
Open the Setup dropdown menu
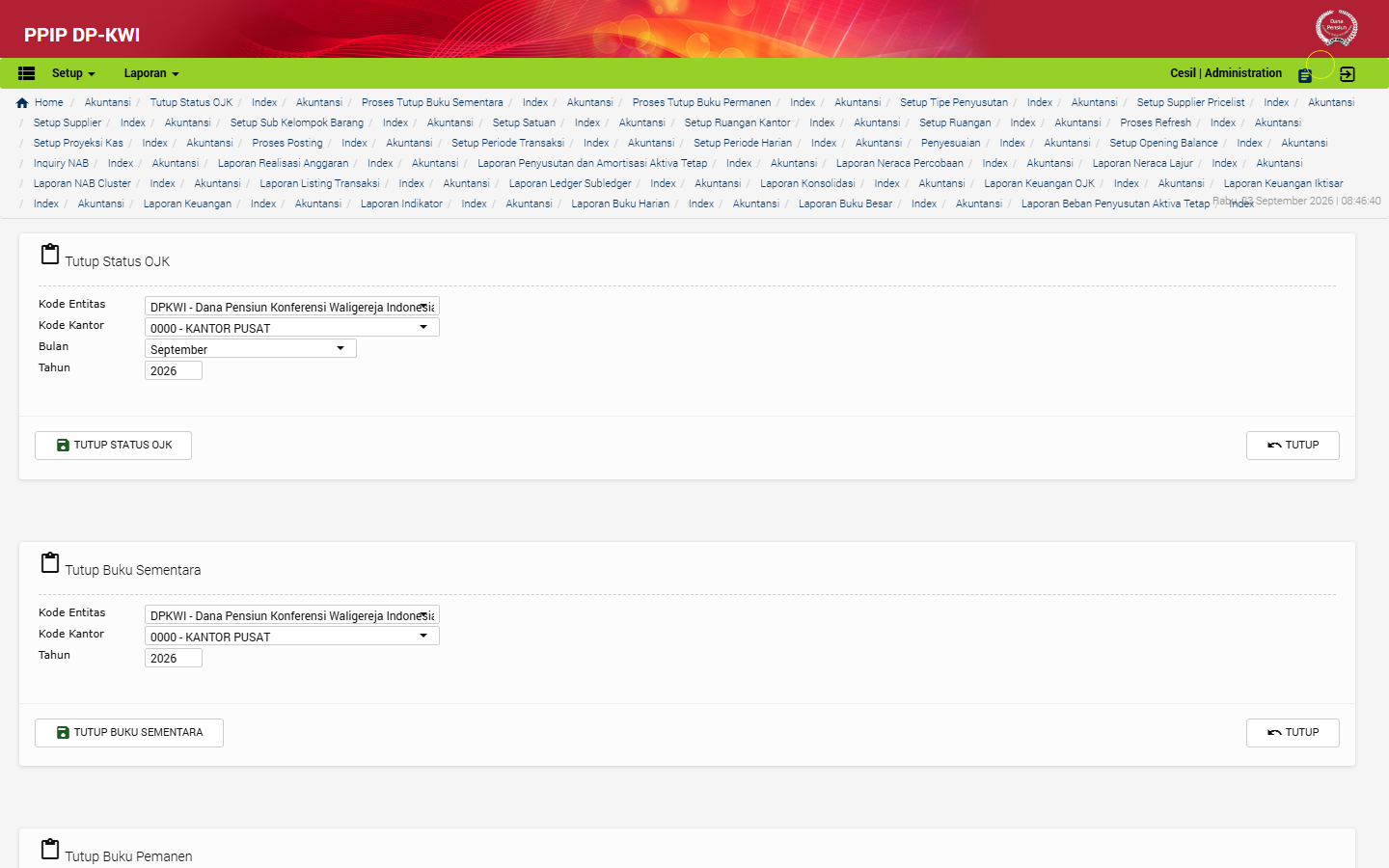(x=73, y=73)
